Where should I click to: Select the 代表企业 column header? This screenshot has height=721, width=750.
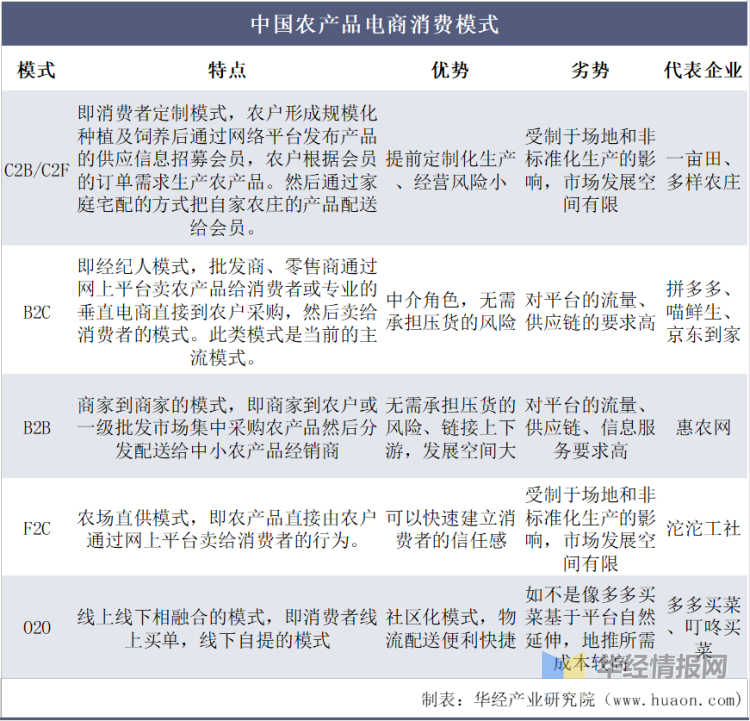click(703, 70)
